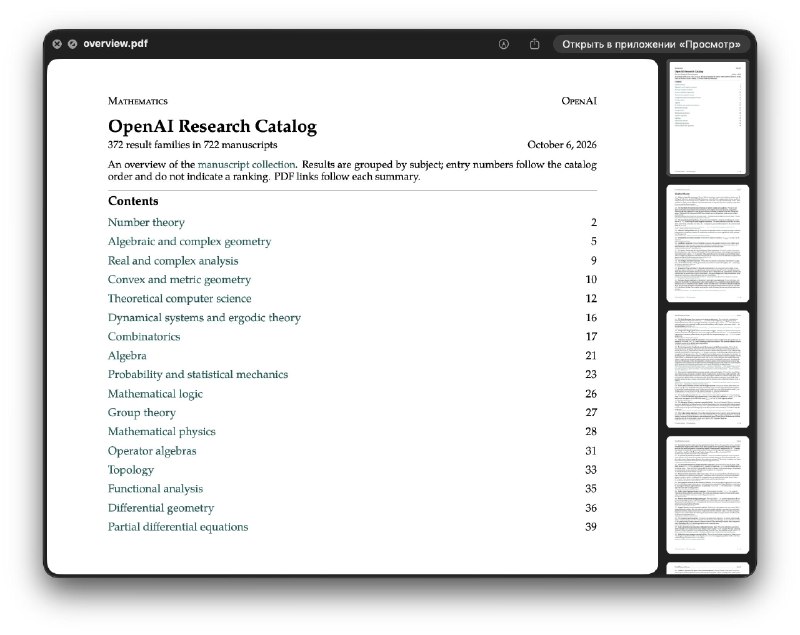Screen dimensions: 800x635
Task: Select the Convex and metric geometry link
Action: click(179, 280)
